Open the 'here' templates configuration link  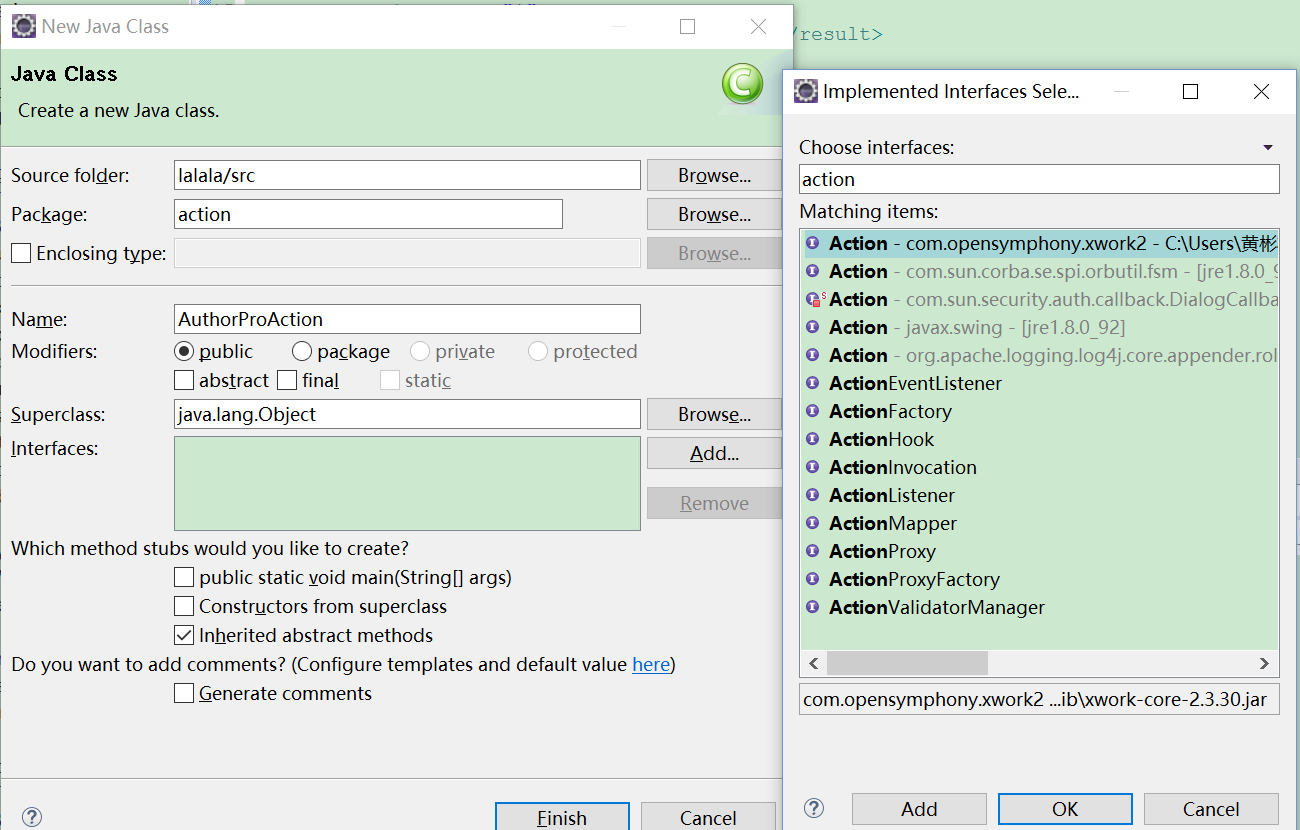(x=651, y=664)
